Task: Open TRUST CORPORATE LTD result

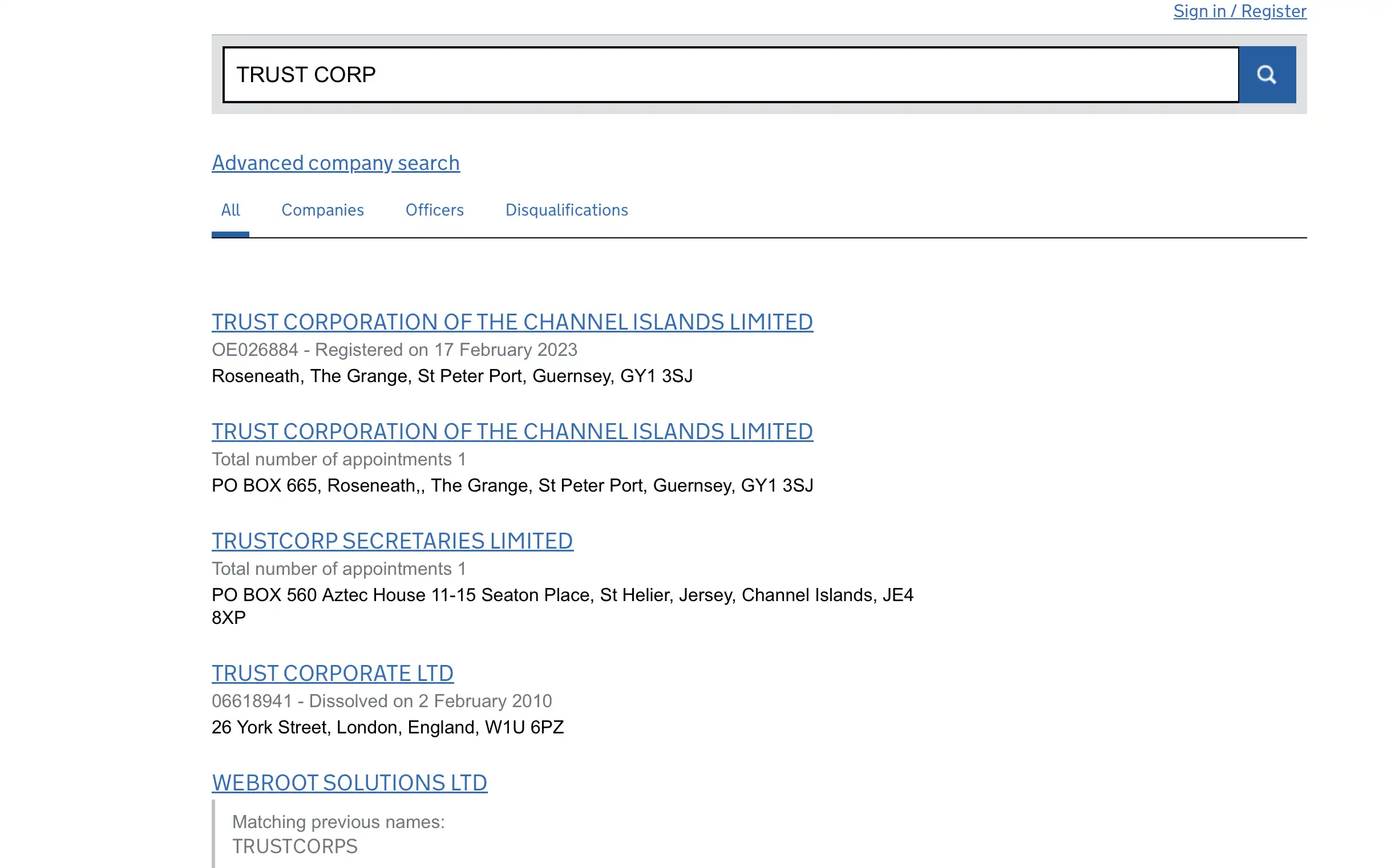Action: pos(333,674)
